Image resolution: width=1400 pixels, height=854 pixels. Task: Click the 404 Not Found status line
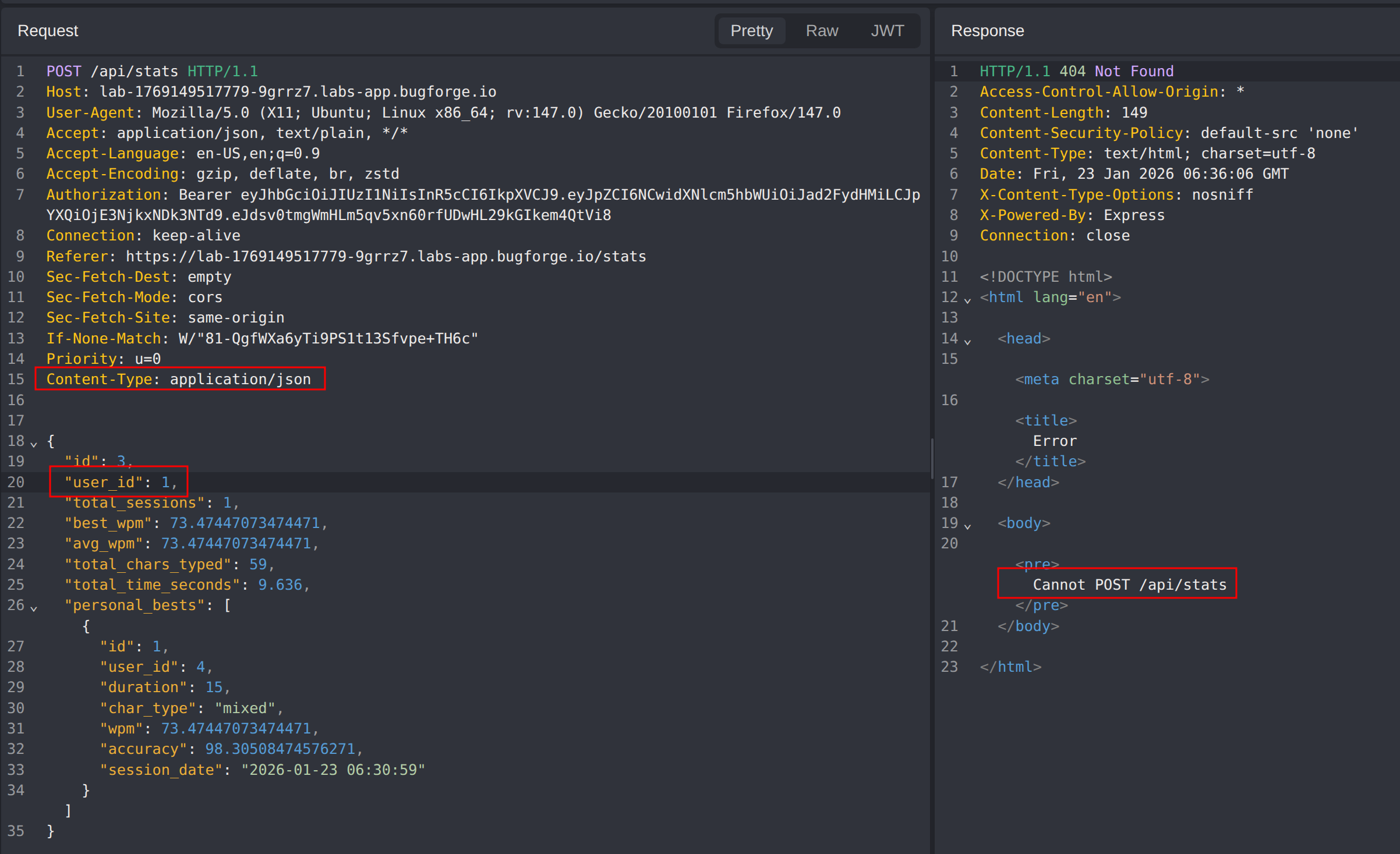(x=1076, y=72)
